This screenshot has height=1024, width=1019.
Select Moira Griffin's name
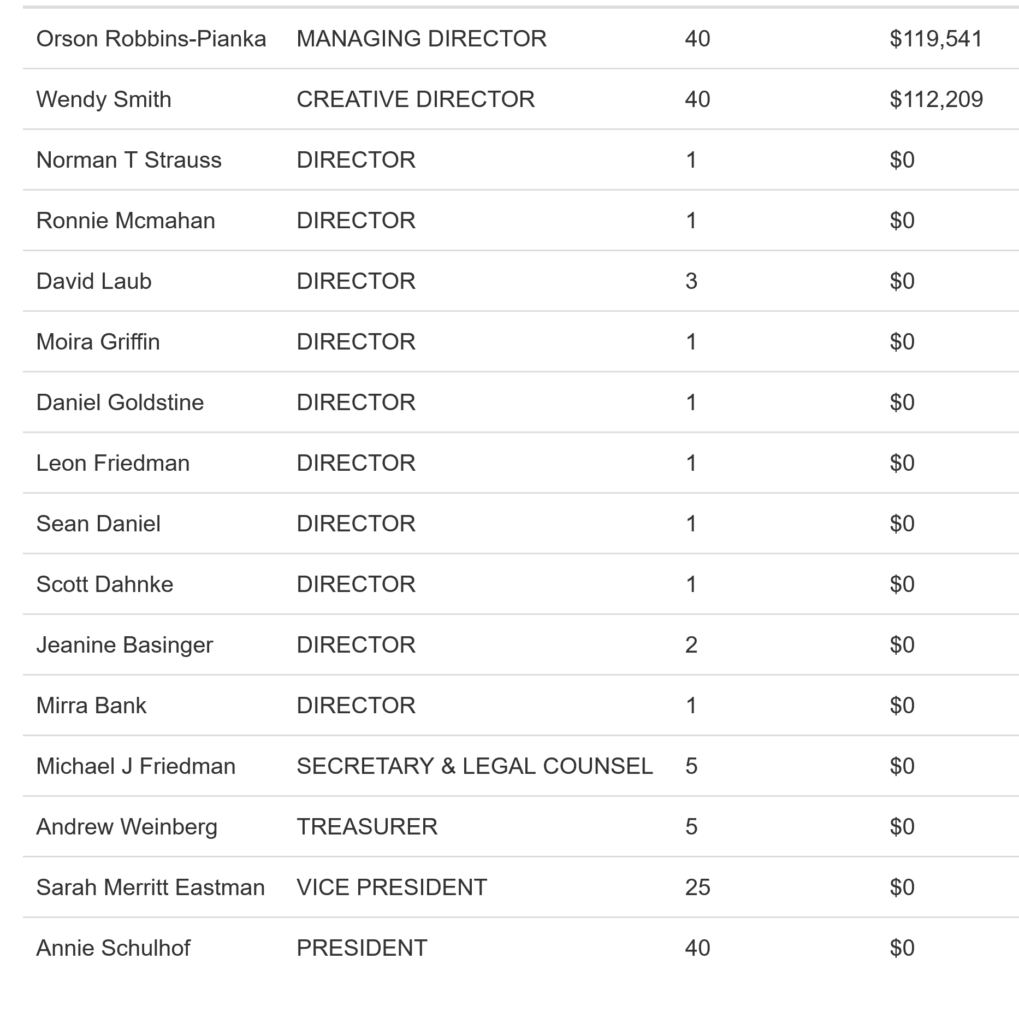pos(98,342)
